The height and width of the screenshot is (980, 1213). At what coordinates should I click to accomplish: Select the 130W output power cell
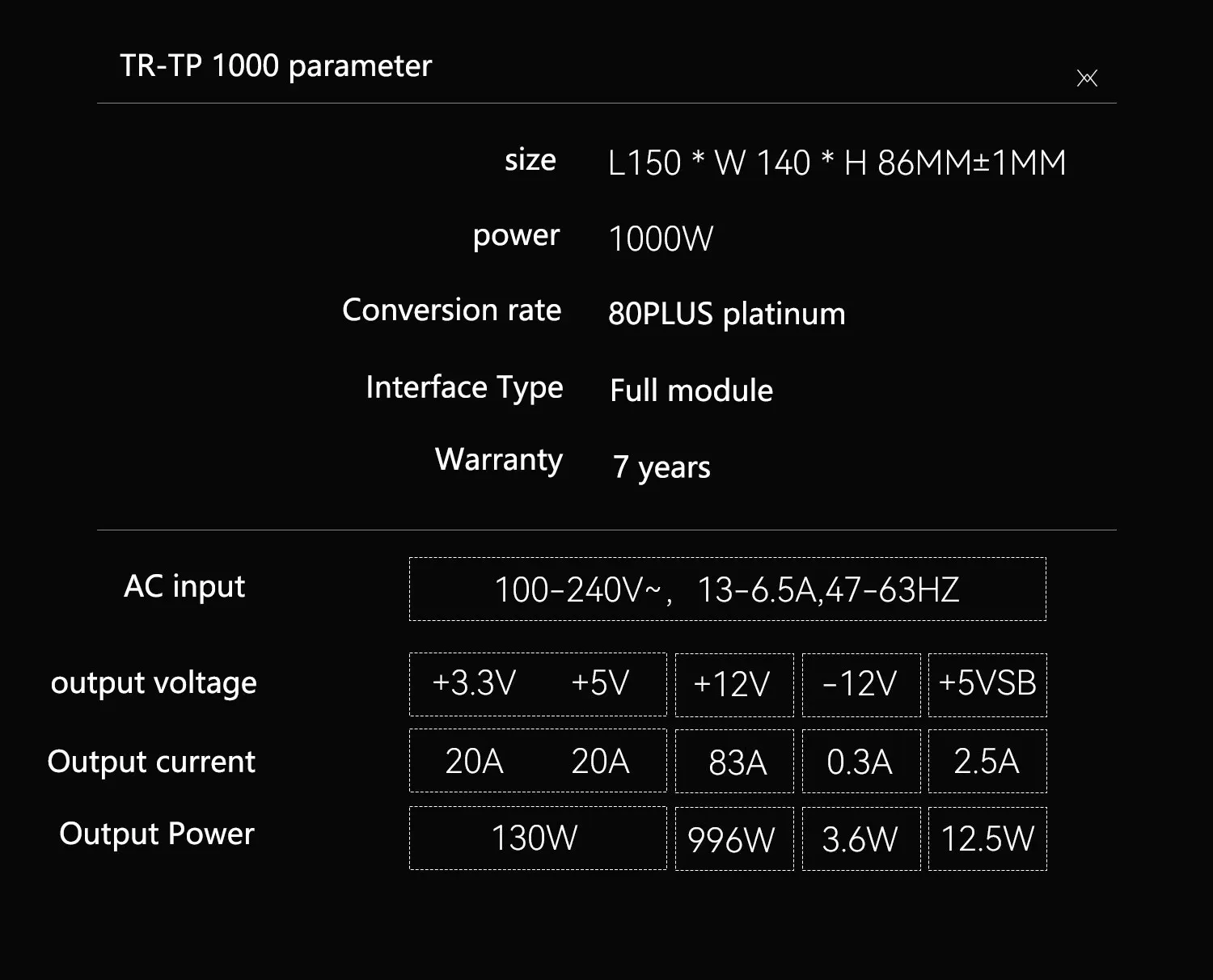535,838
